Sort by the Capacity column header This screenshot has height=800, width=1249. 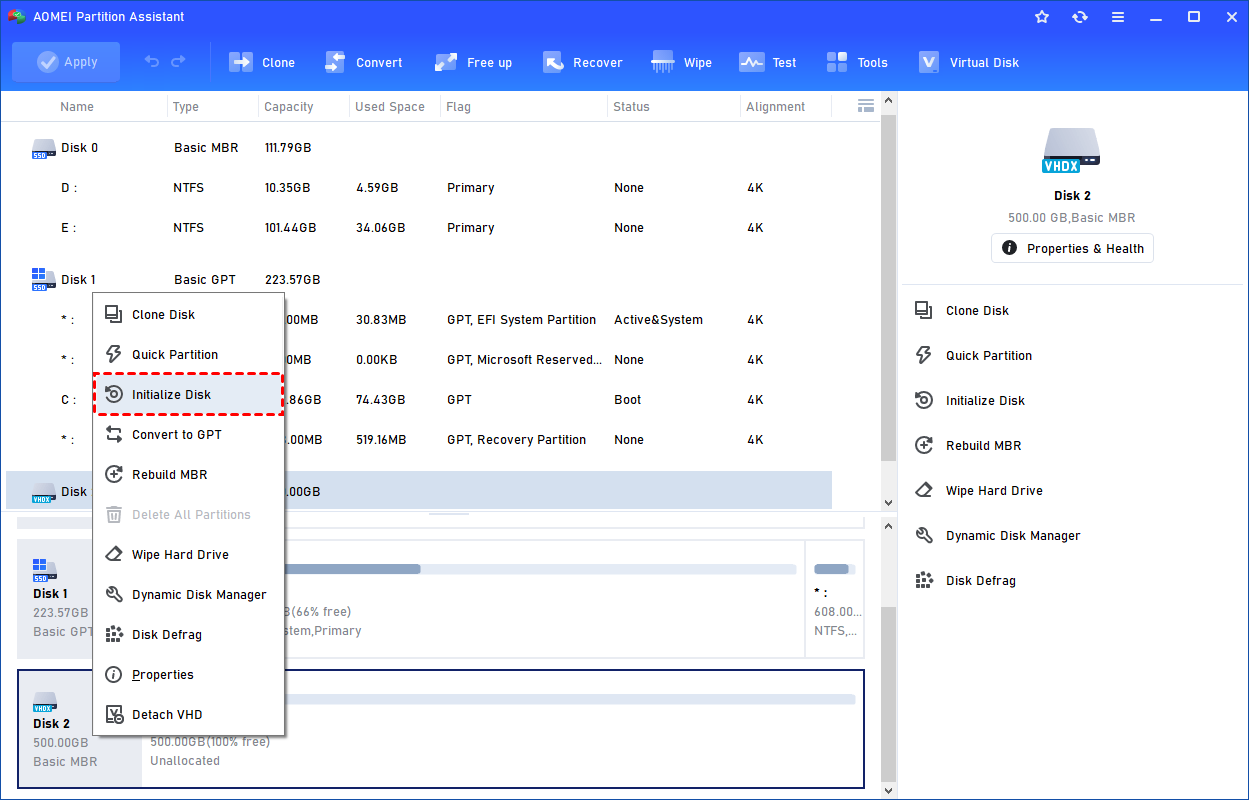click(288, 106)
